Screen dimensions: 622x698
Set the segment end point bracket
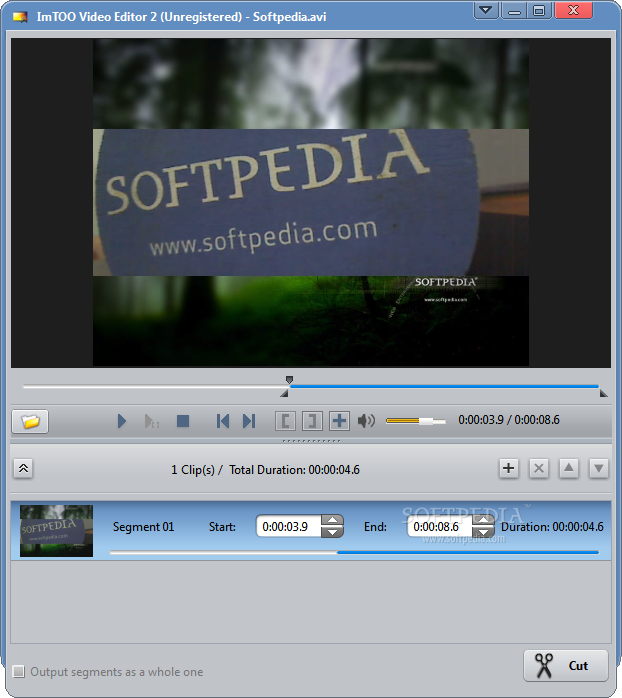click(x=312, y=421)
